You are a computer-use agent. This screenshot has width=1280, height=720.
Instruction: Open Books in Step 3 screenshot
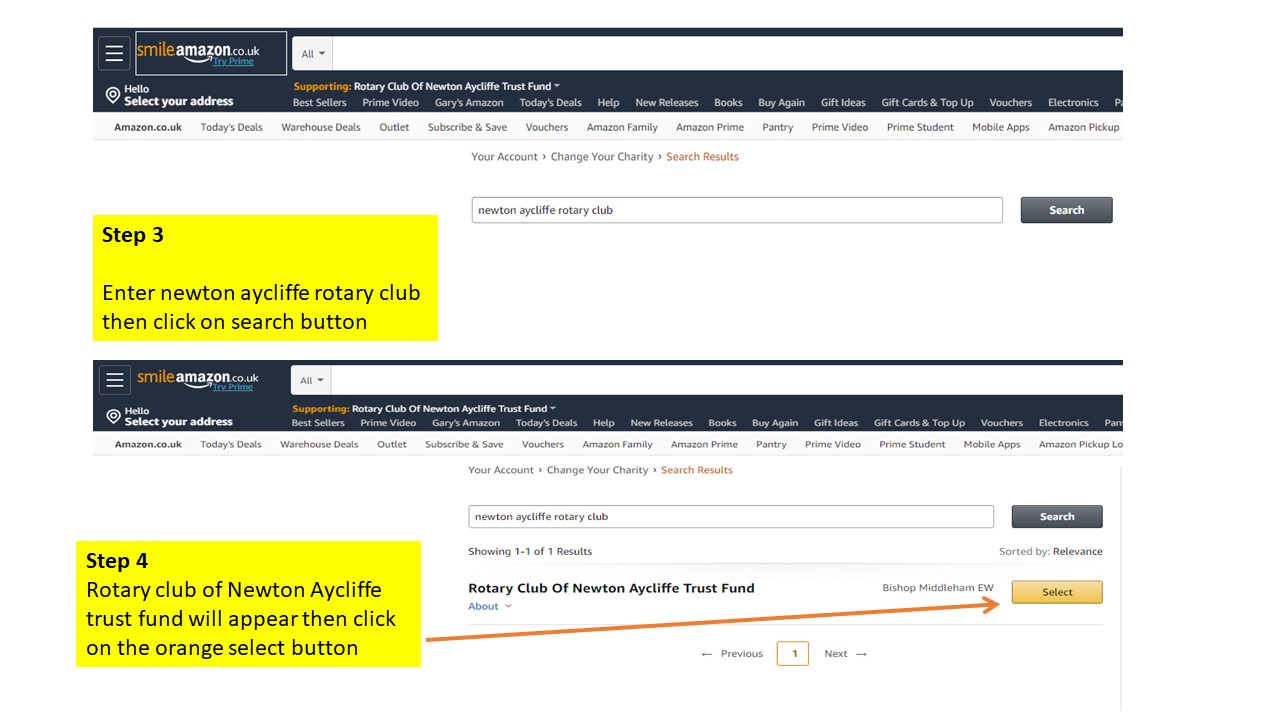point(728,102)
